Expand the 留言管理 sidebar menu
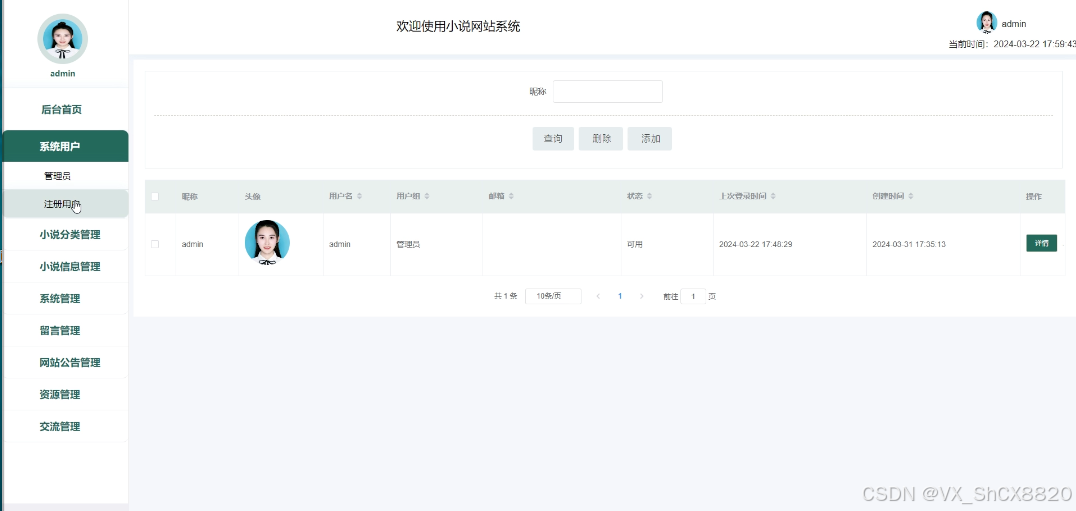The image size is (1076, 511). [x=65, y=331]
